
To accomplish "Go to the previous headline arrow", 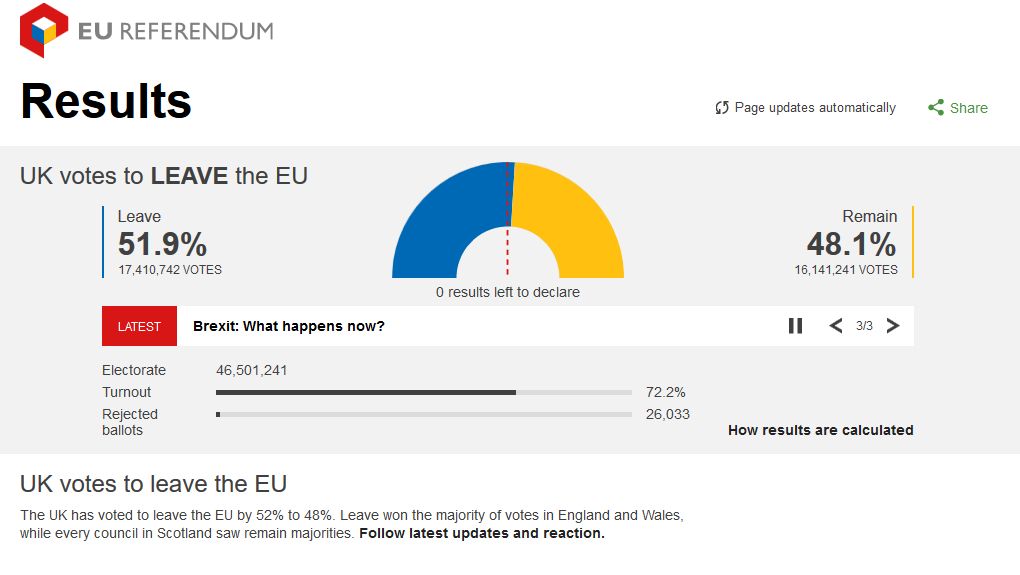I will pyautogui.click(x=836, y=326).
